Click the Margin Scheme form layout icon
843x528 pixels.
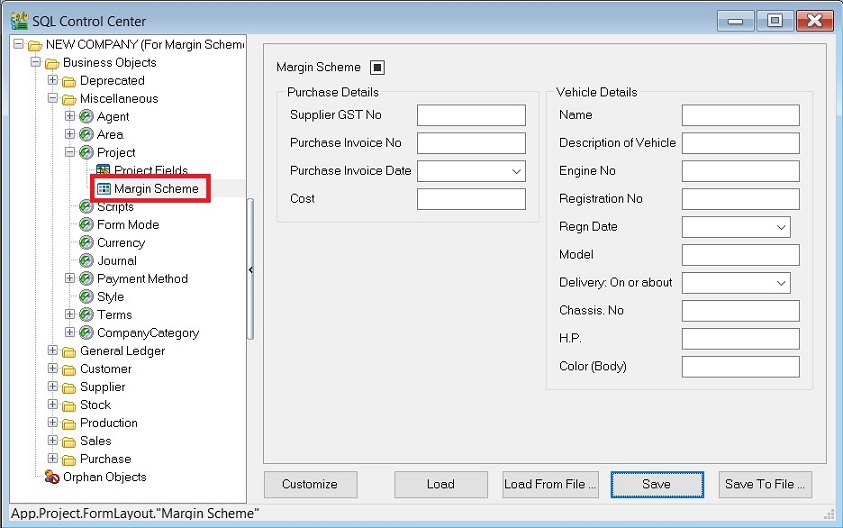103,189
